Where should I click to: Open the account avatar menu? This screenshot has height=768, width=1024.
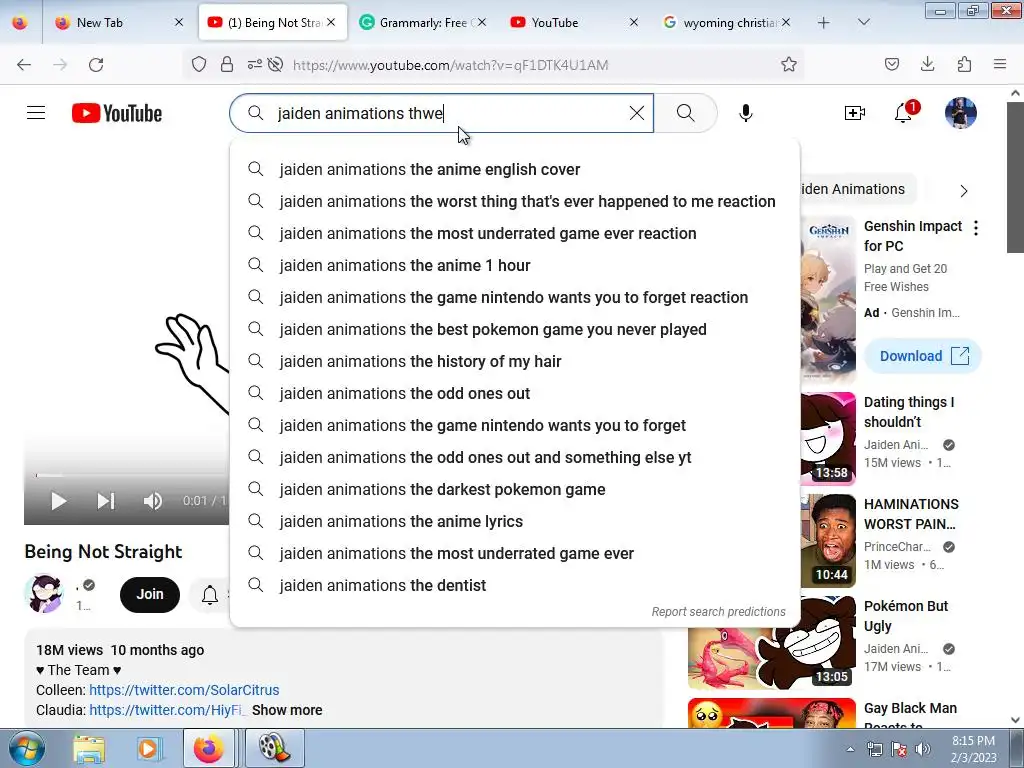(961, 113)
